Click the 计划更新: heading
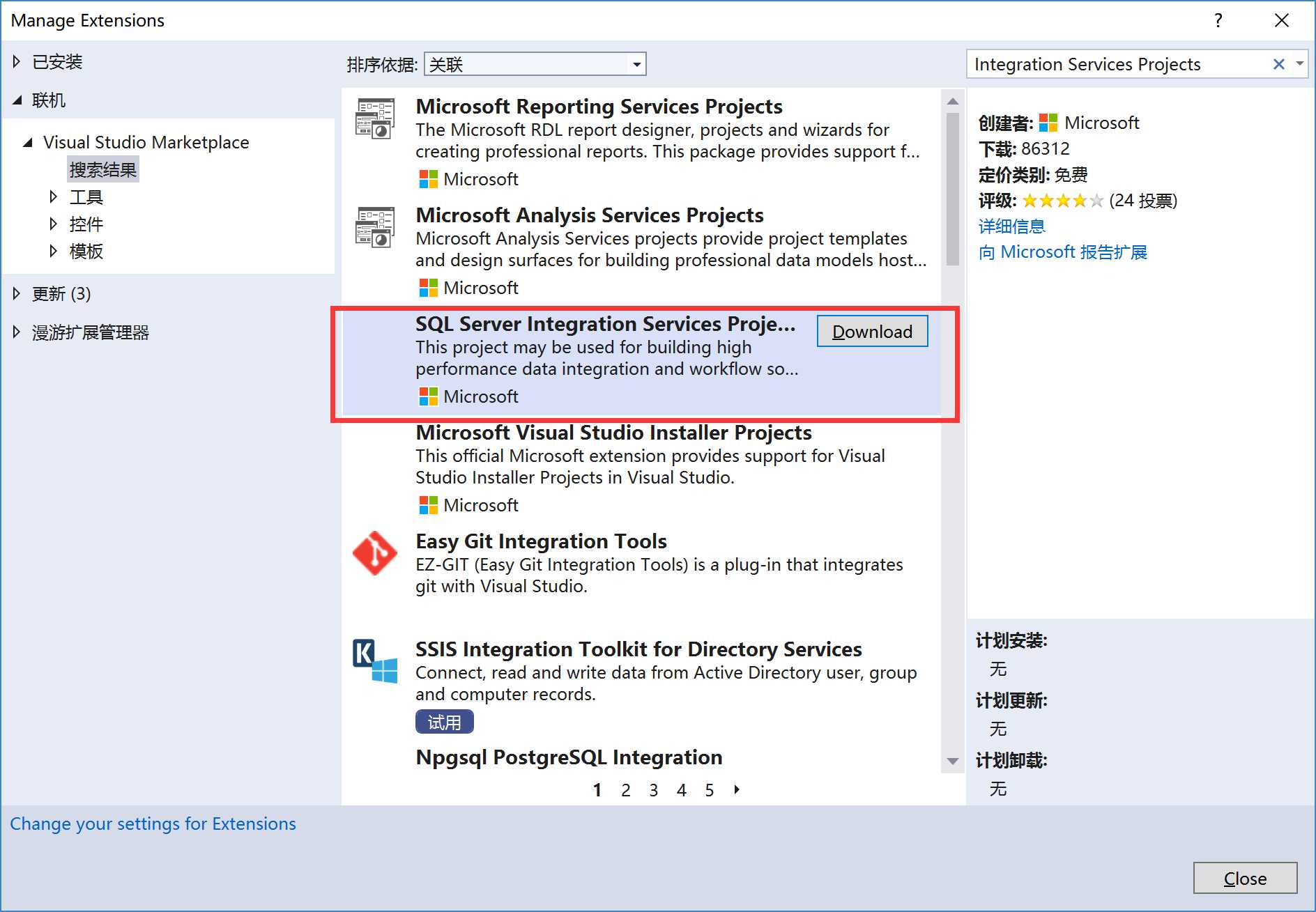The image size is (1316, 912). click(1011, 700)
